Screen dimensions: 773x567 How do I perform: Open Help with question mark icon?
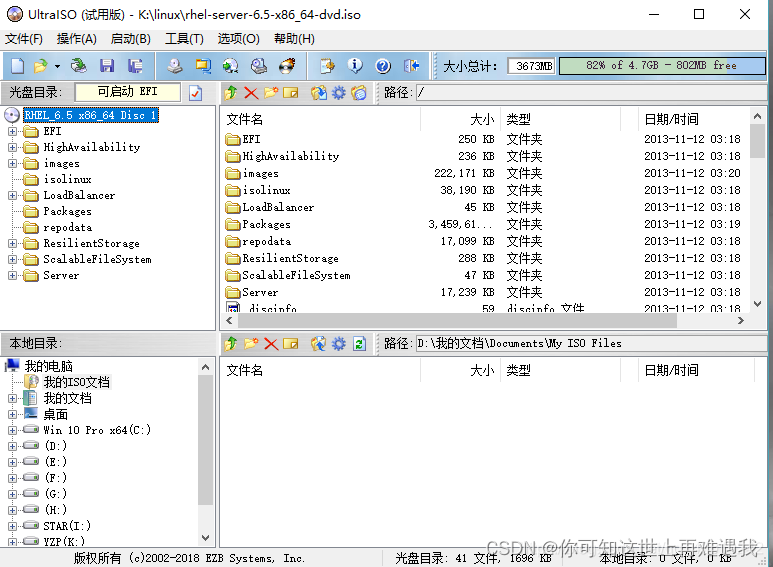383,66
